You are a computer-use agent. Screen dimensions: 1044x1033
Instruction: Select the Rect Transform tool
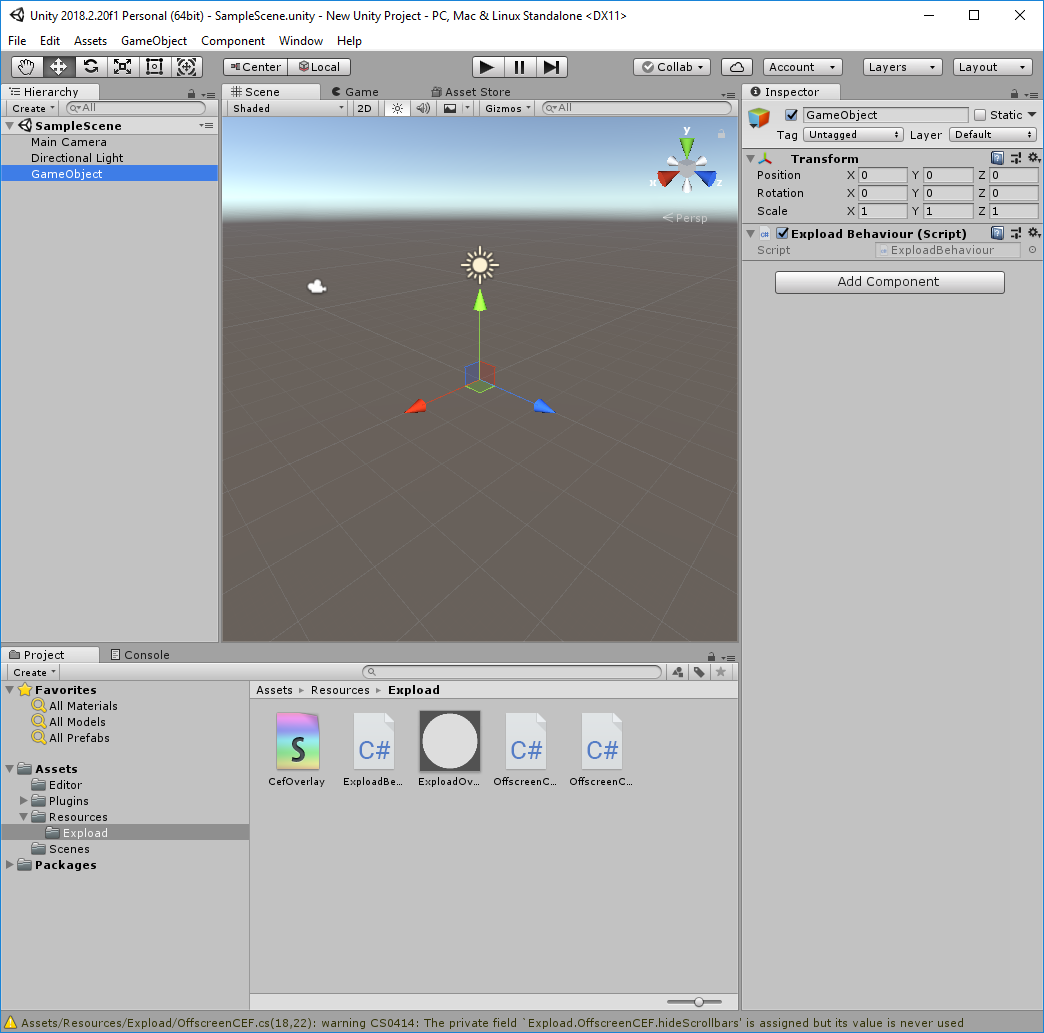[154, 67]
